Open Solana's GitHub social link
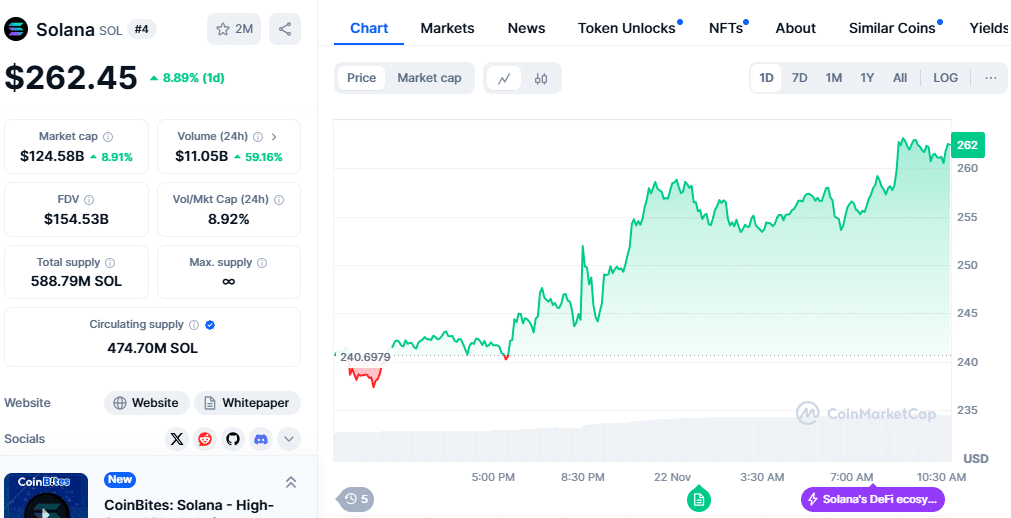Screen dimensions: 1011x518 coord(233,439)
